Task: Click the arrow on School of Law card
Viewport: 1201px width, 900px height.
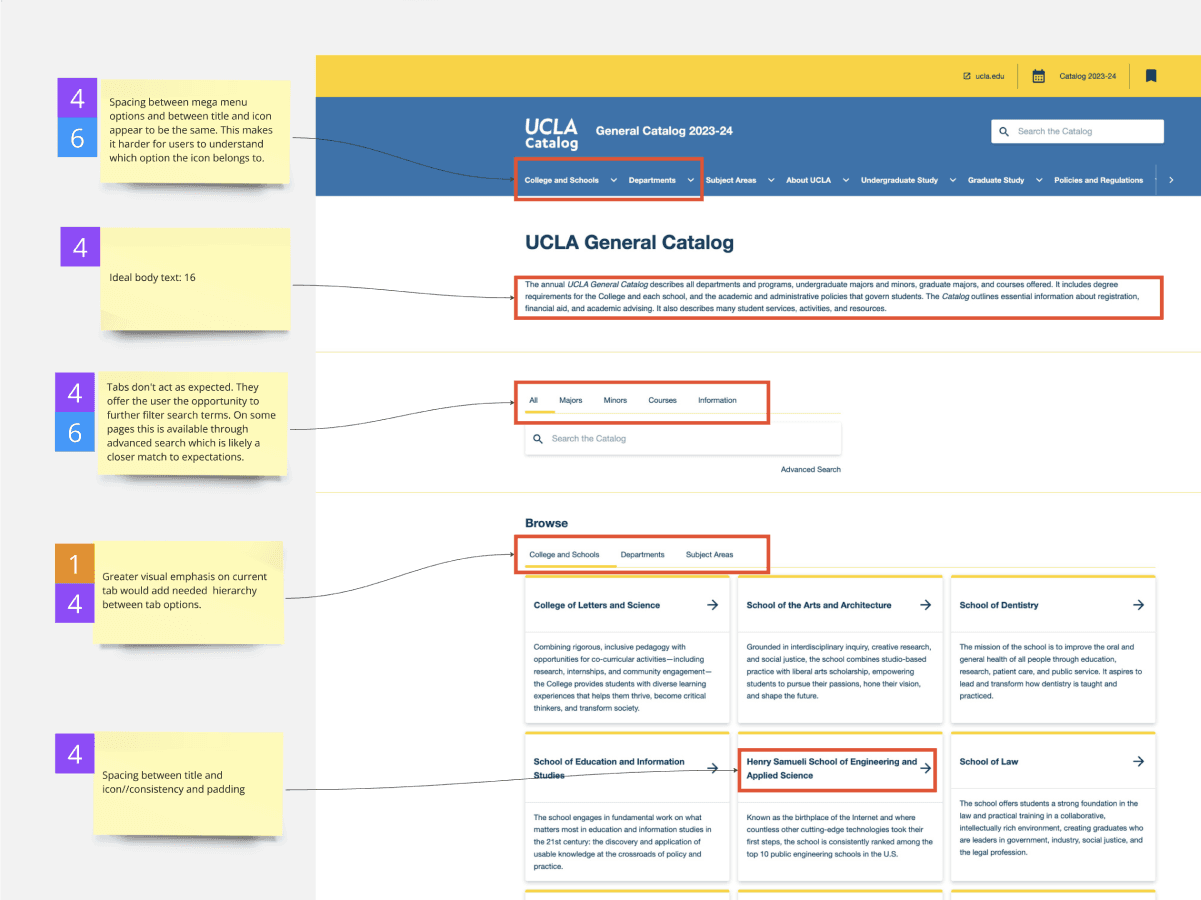Action: click(1139, 761)
